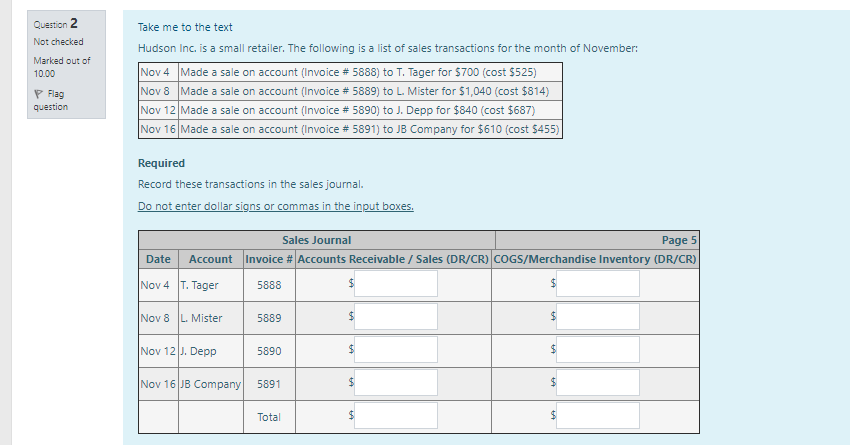Click the 'Question 2' label
The image size is (850, 445).
[x=55, y=24]
